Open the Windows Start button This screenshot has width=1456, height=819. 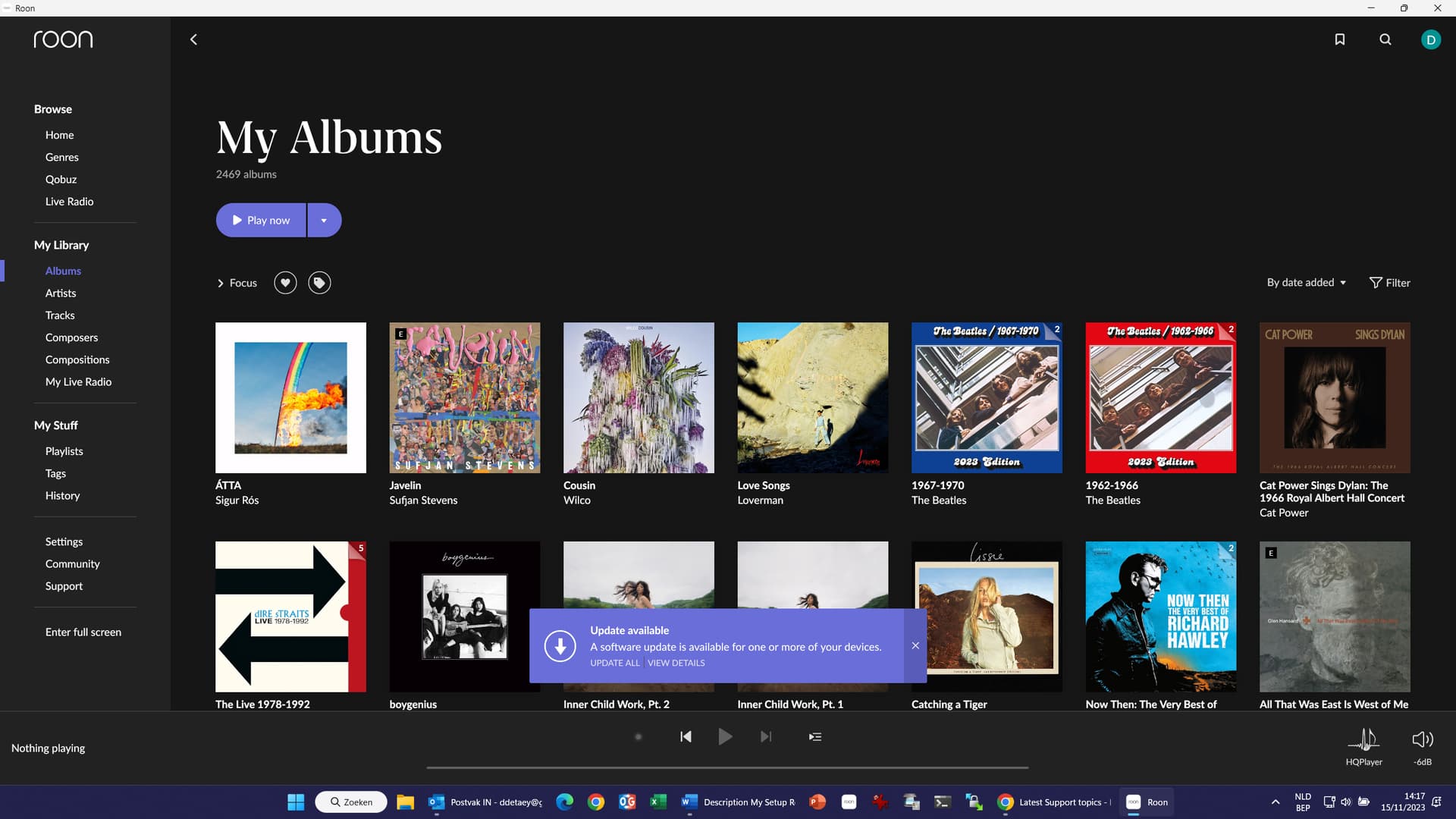point(296,802)
